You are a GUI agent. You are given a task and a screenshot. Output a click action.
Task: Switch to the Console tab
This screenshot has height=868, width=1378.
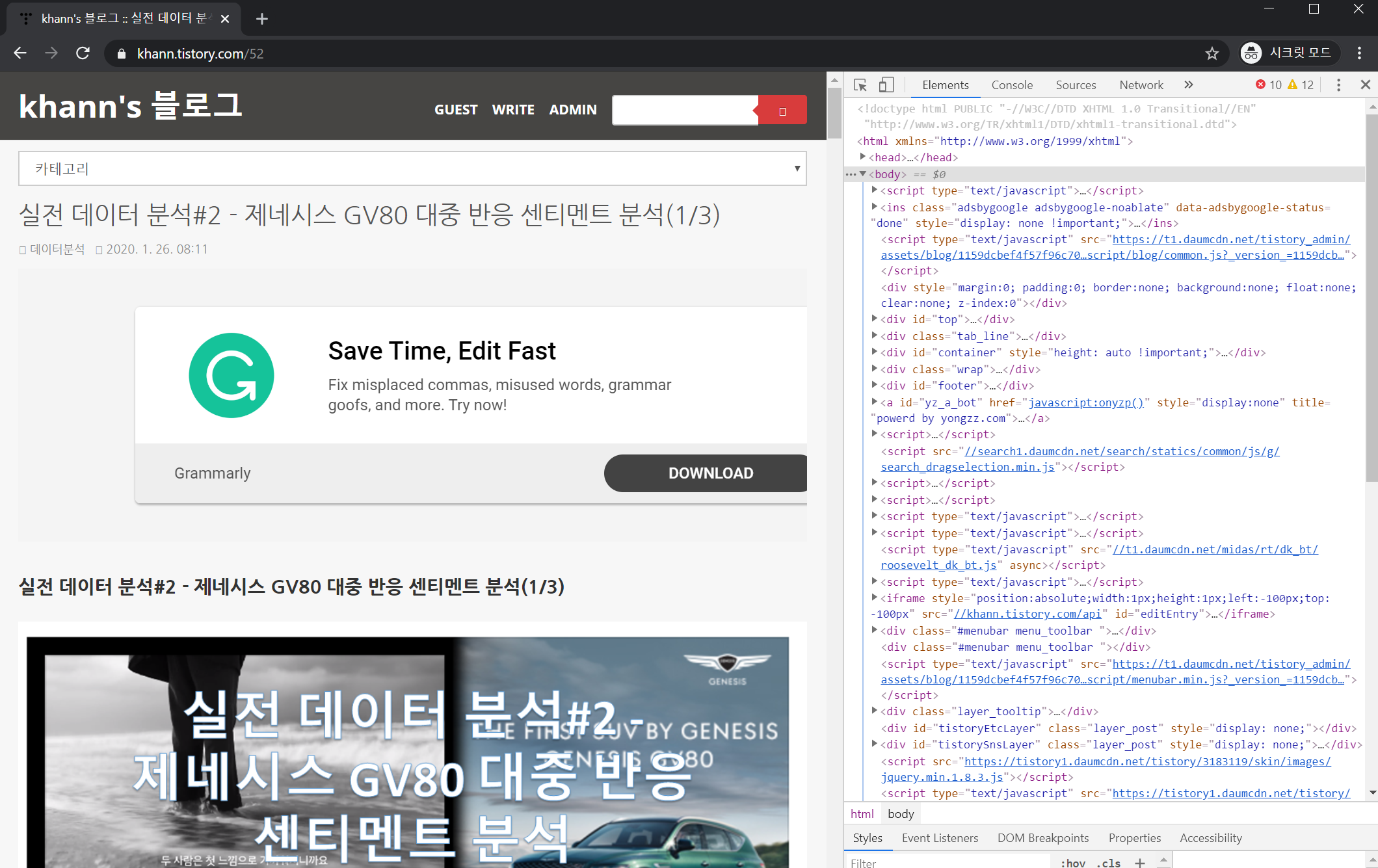1011,85
